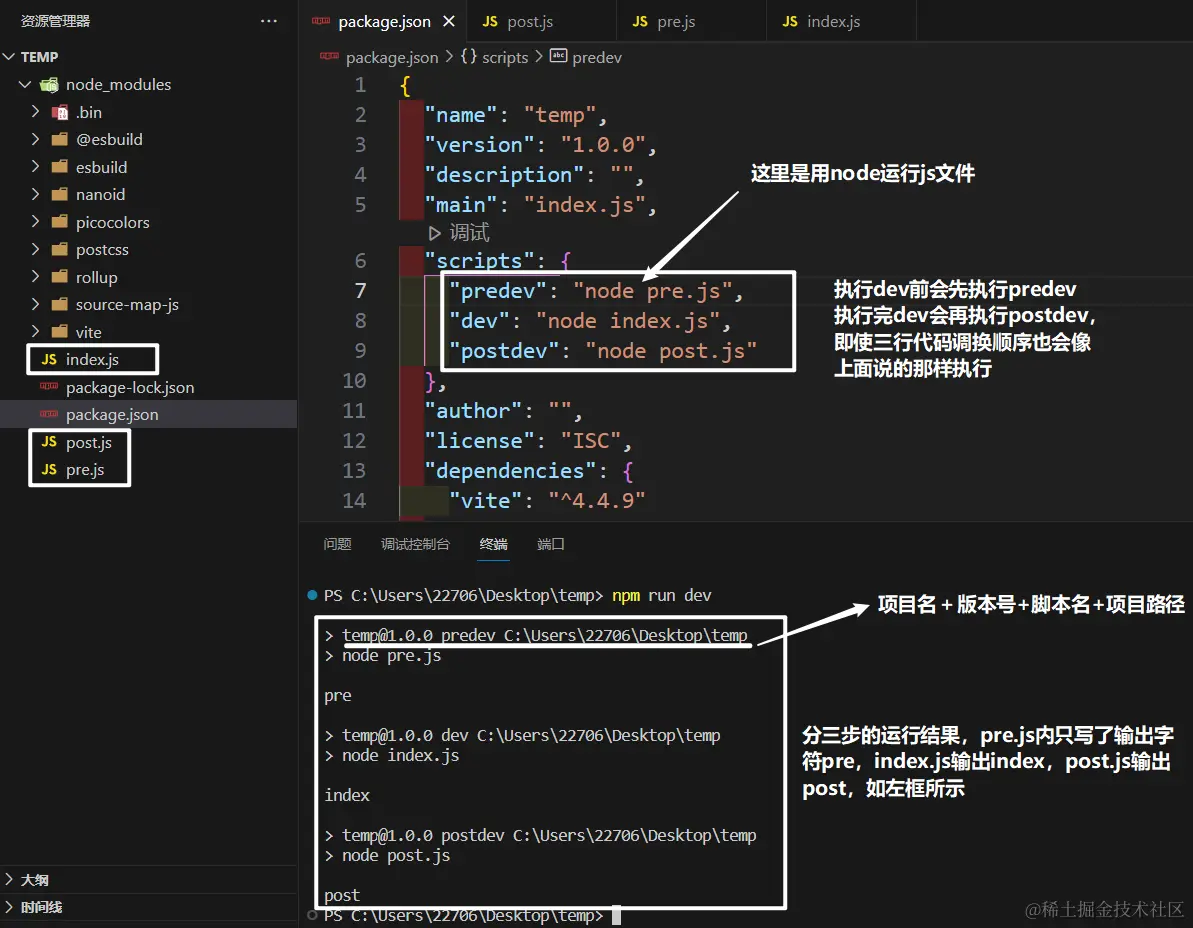The height and width of the screenshot is (928, 1193).
Task: Click the postcss folder icon
Action: point(59,249)
